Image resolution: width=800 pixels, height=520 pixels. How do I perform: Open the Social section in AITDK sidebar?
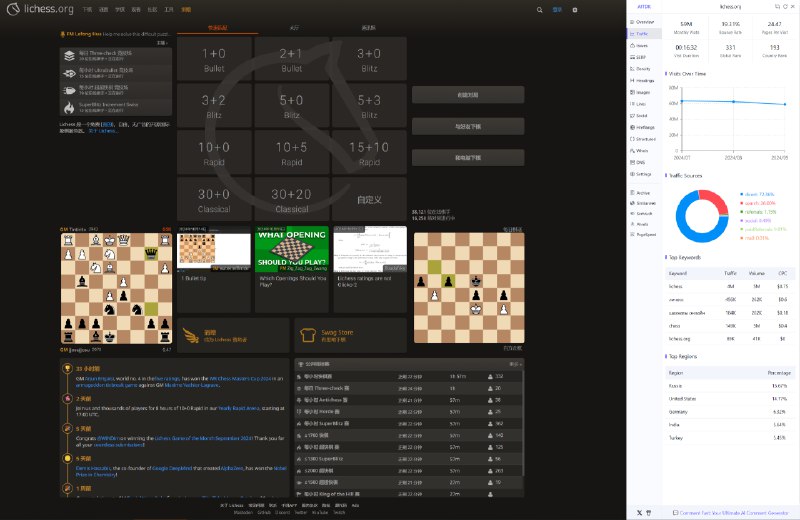[x=644, y=116]
